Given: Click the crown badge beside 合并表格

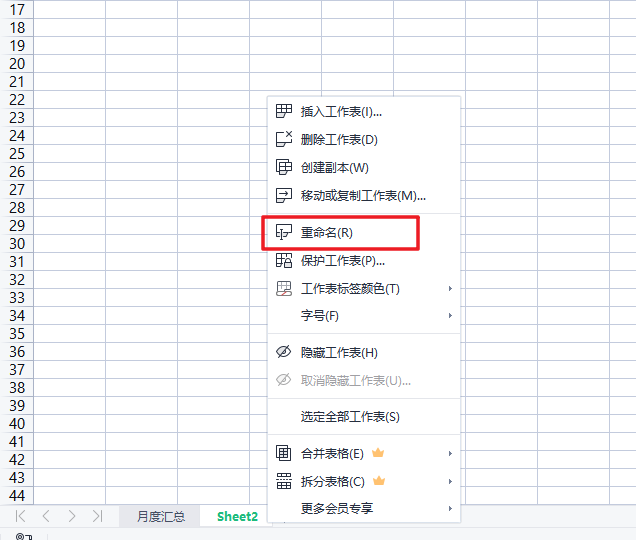Looking at the screenshot, I should (x=378, y=453).
